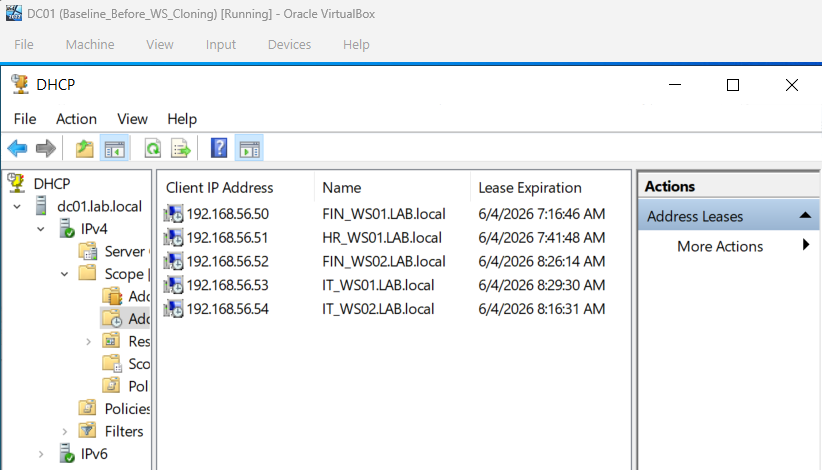Minimize the DHCP console window
The width and height of the screenshot is (822, 470).
pos(675,84)
